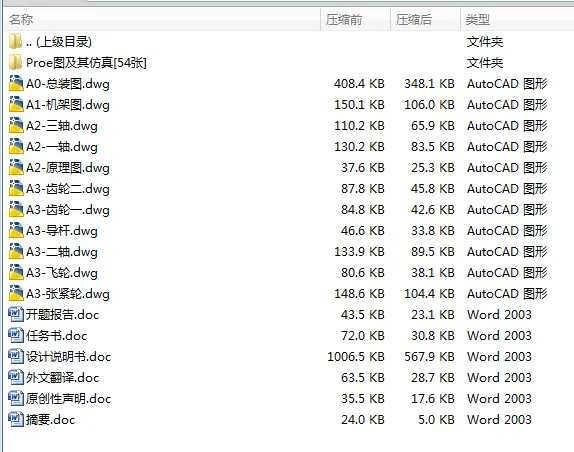Select the file name A2-原理图.dwg

[68, 168]
